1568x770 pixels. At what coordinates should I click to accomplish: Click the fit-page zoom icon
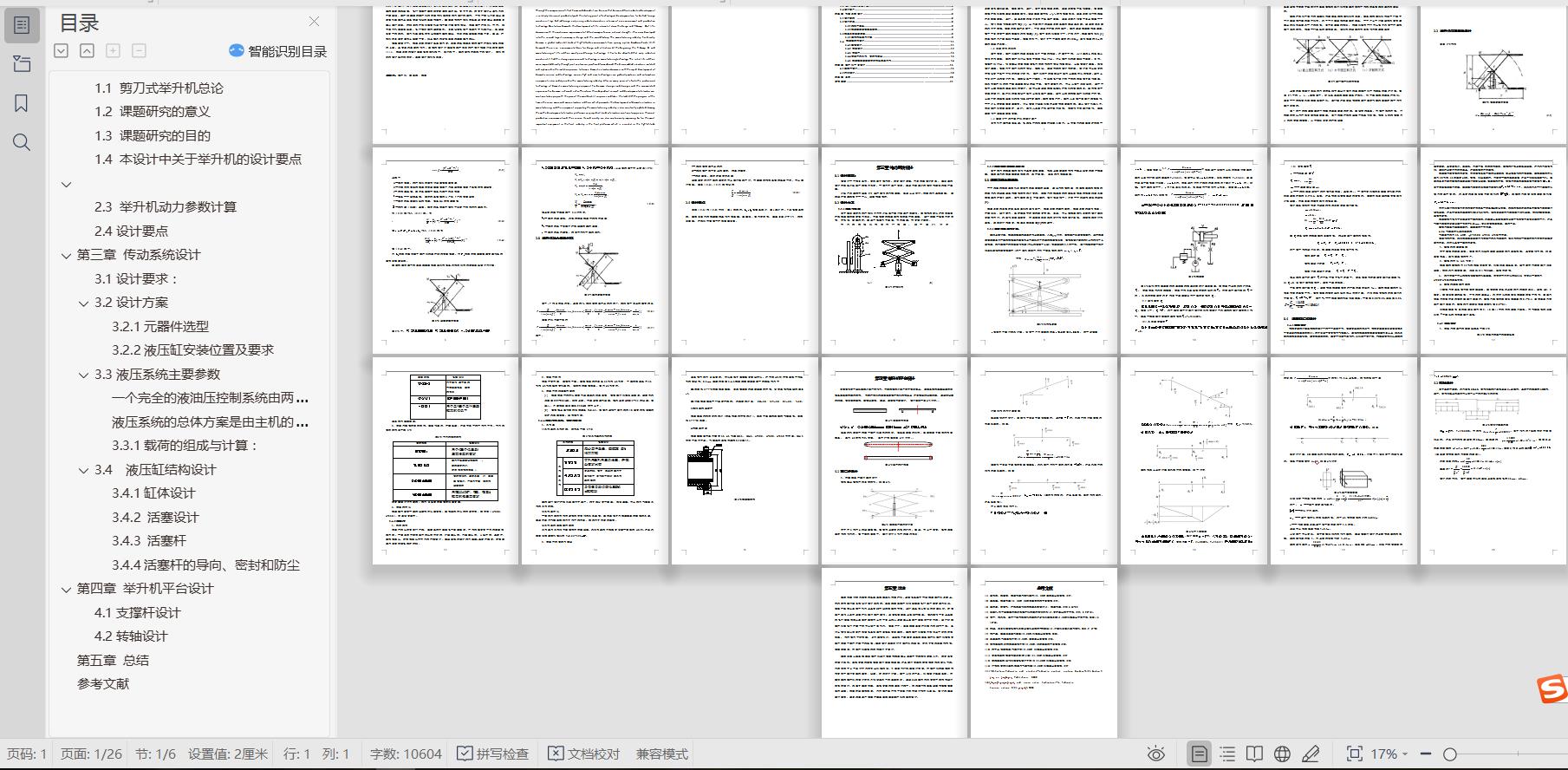1354,754
